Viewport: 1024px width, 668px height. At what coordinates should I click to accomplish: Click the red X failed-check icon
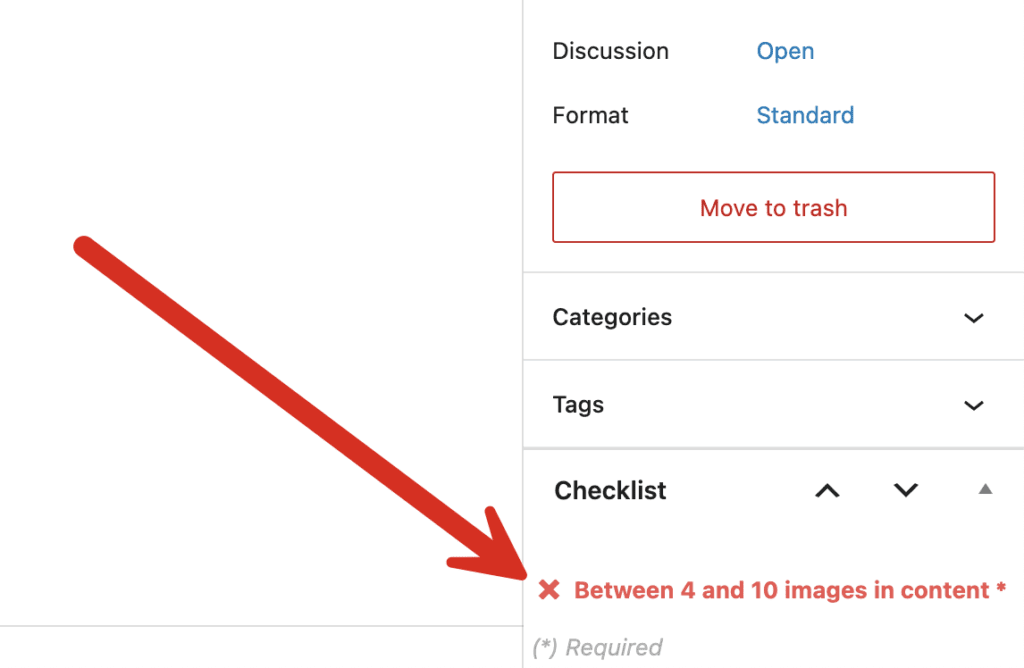pos(549,590)
